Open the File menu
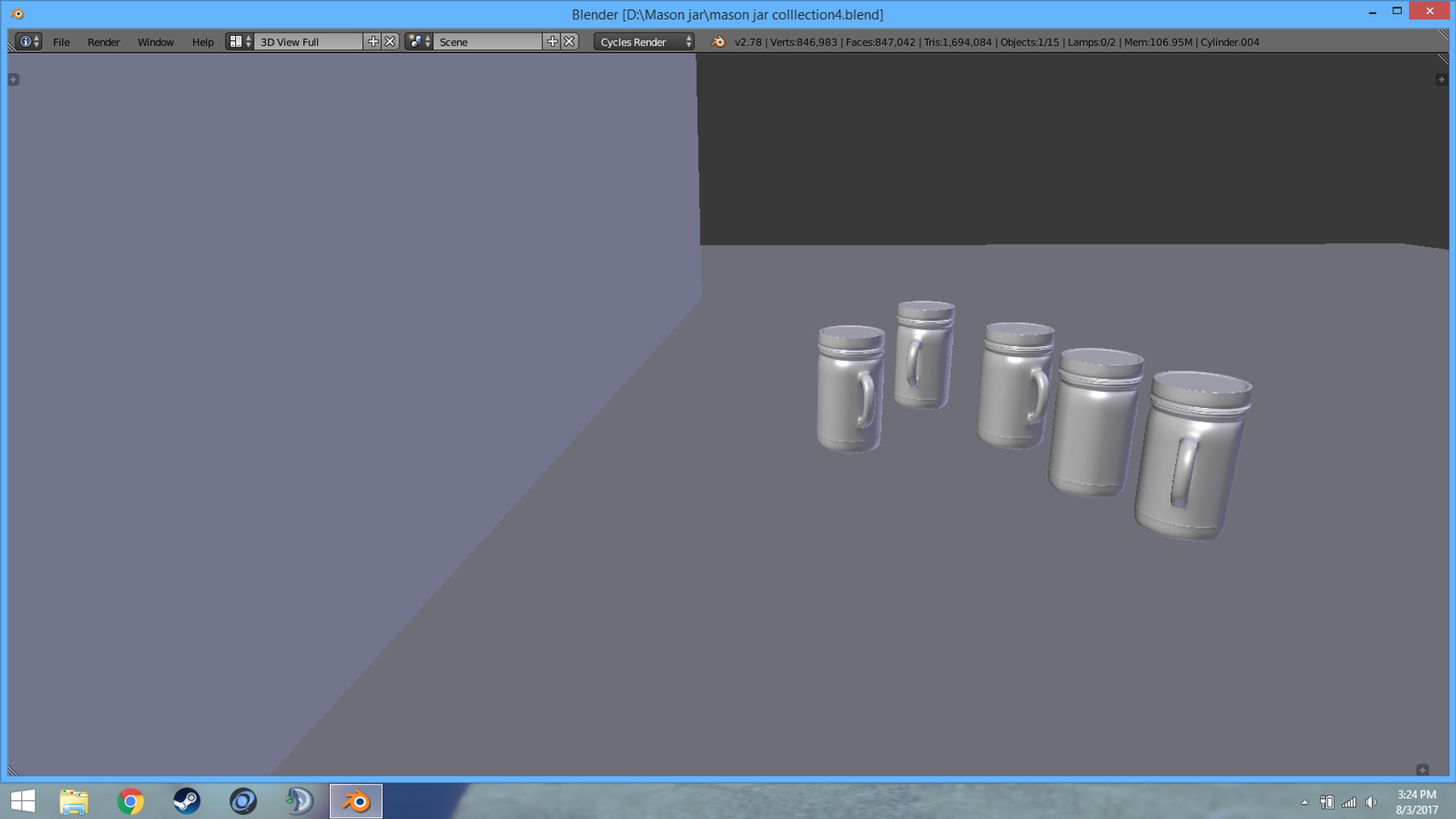 [61, 42]
